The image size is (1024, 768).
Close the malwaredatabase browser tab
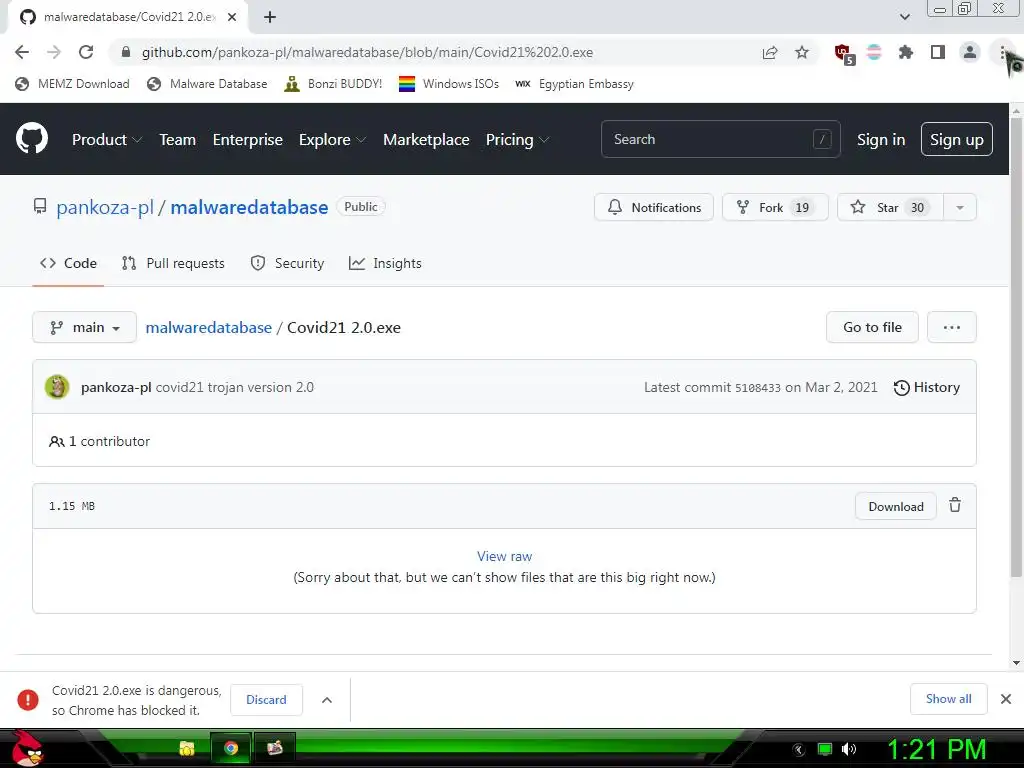232,17
